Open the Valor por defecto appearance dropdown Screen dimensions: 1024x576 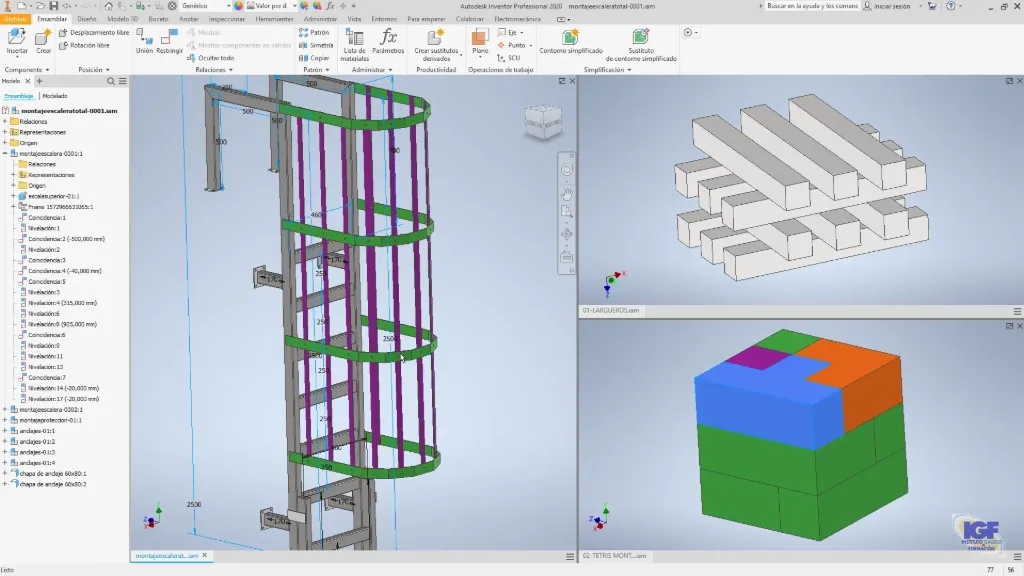point(272,6)
